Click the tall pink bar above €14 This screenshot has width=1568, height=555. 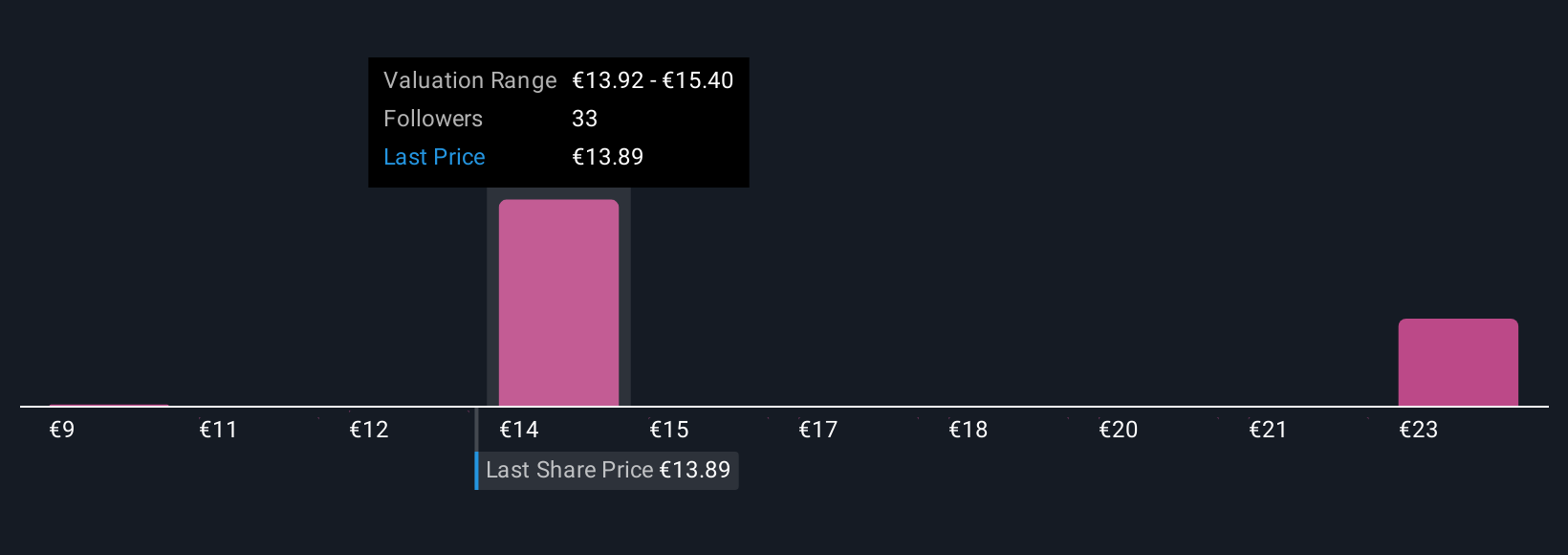[x=558, y=302]
